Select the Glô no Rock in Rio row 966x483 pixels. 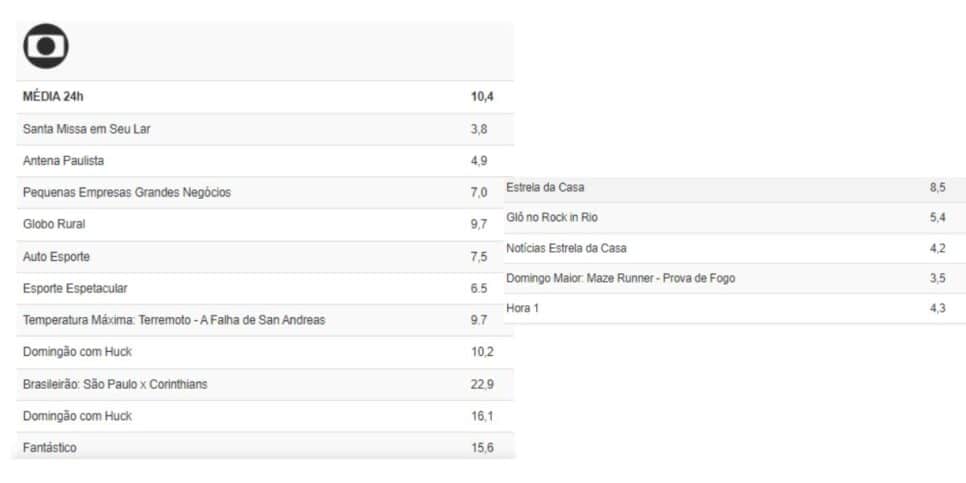(x=735, y=217)
